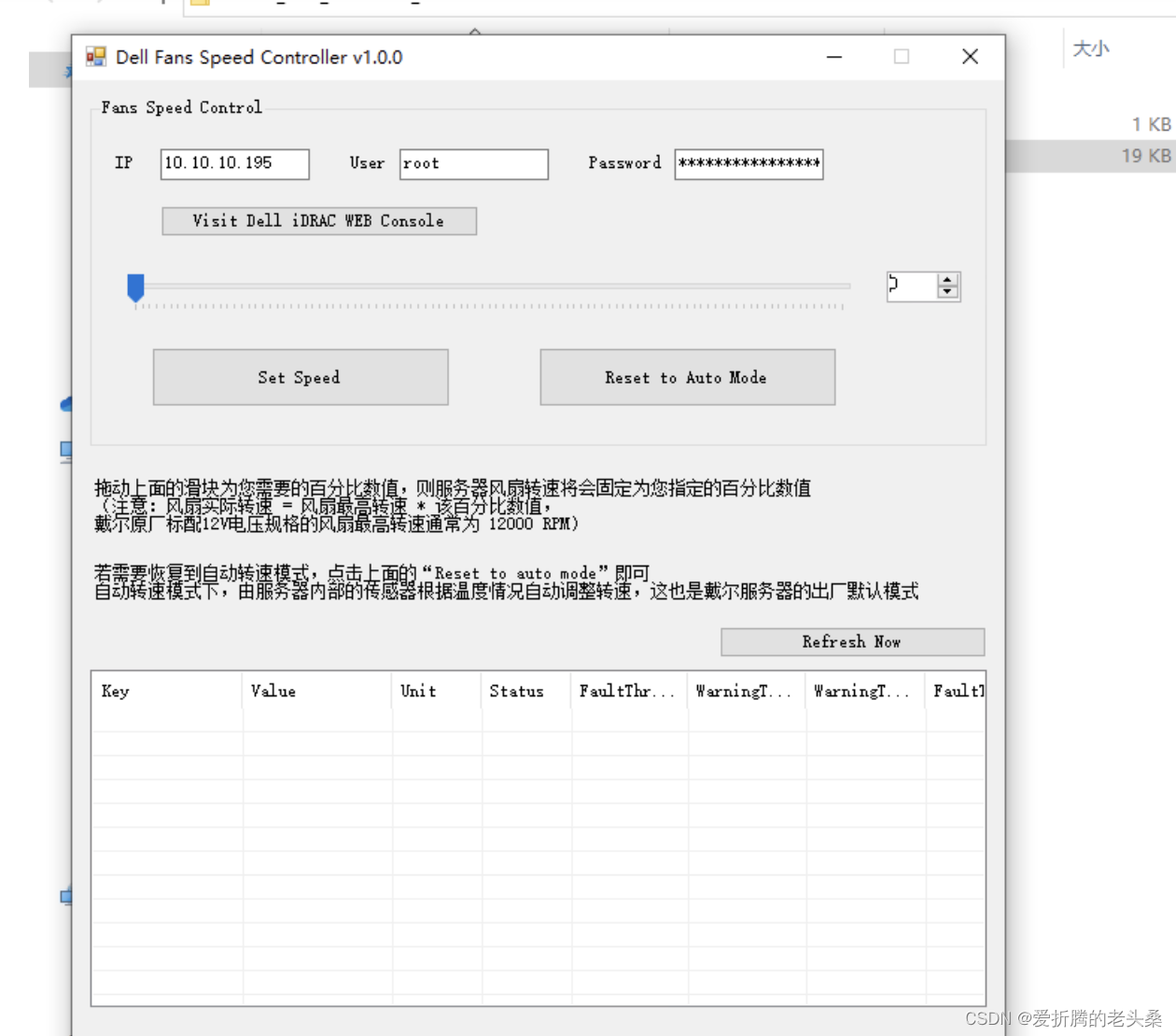Click the blue fan speed slider thumb

pyautogui.click(x=135, y=287)
